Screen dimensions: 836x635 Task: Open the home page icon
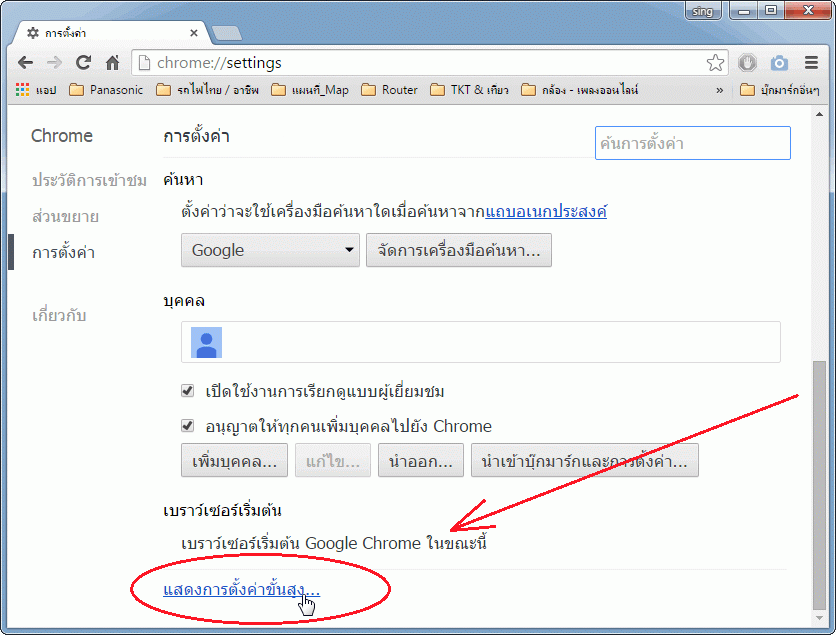[112, 63]
